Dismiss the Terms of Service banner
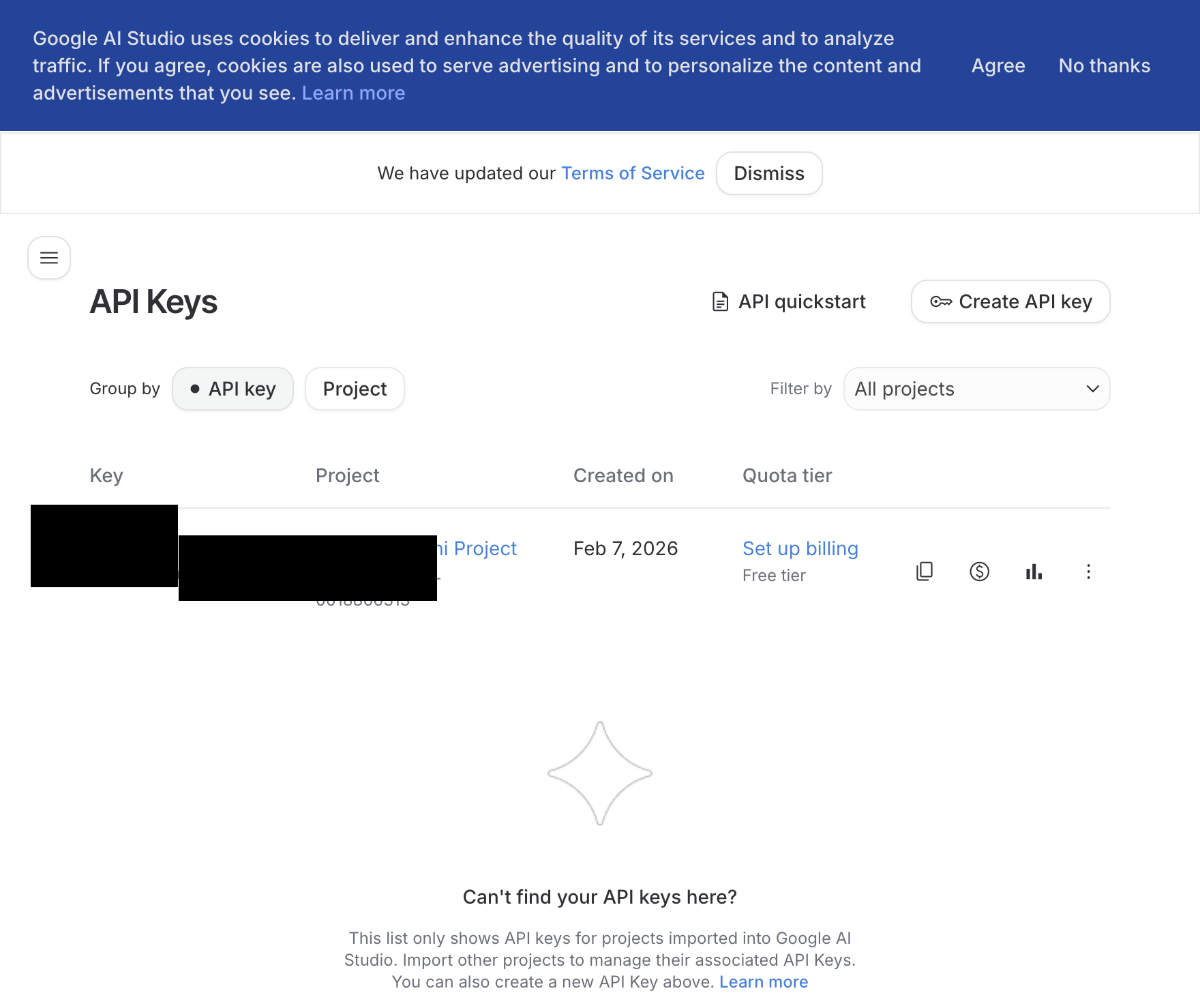 (769, 173)
